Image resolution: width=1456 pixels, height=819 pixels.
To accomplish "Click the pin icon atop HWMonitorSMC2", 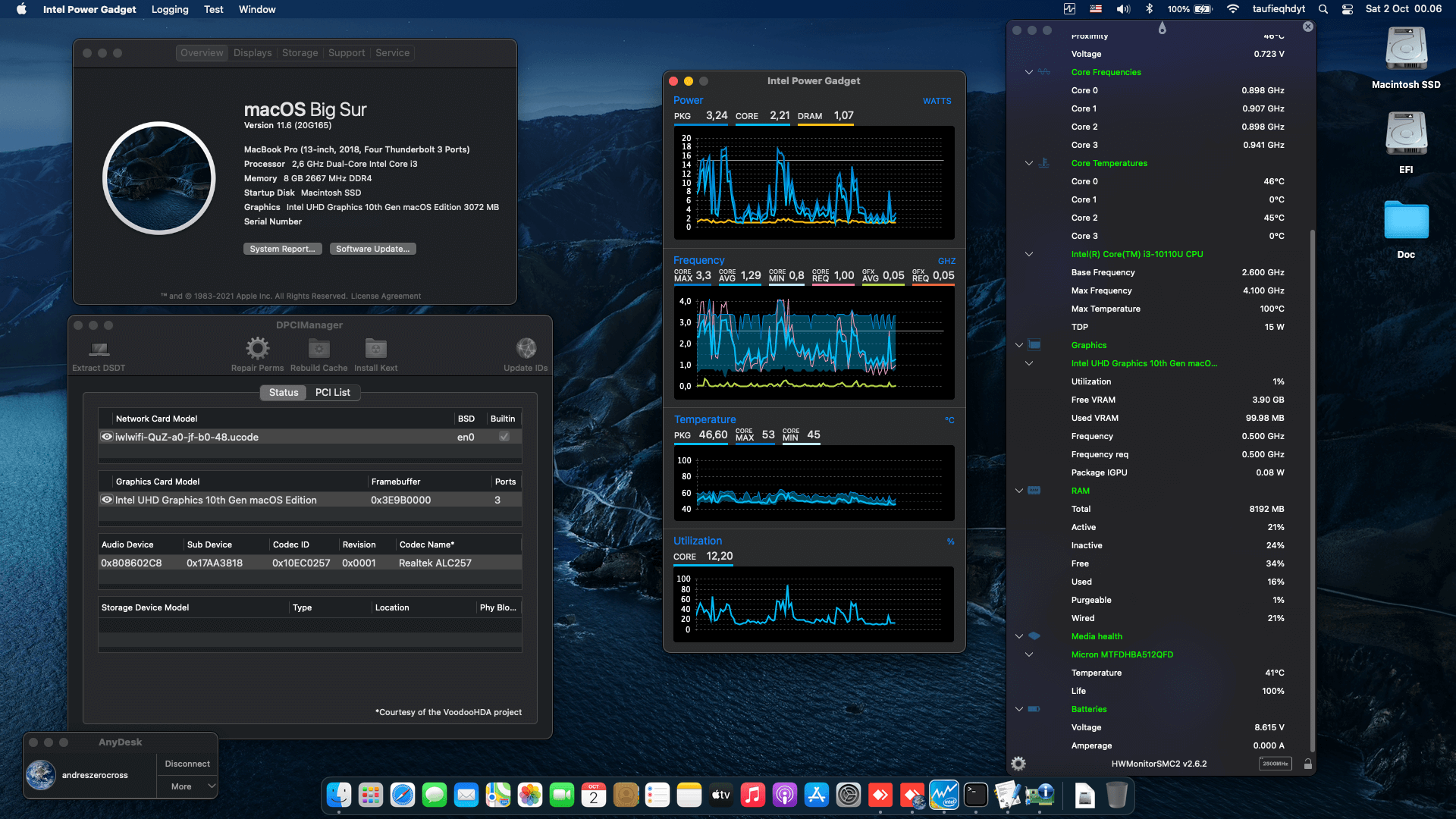I will pyautogui.click(x=1162, y=28).
